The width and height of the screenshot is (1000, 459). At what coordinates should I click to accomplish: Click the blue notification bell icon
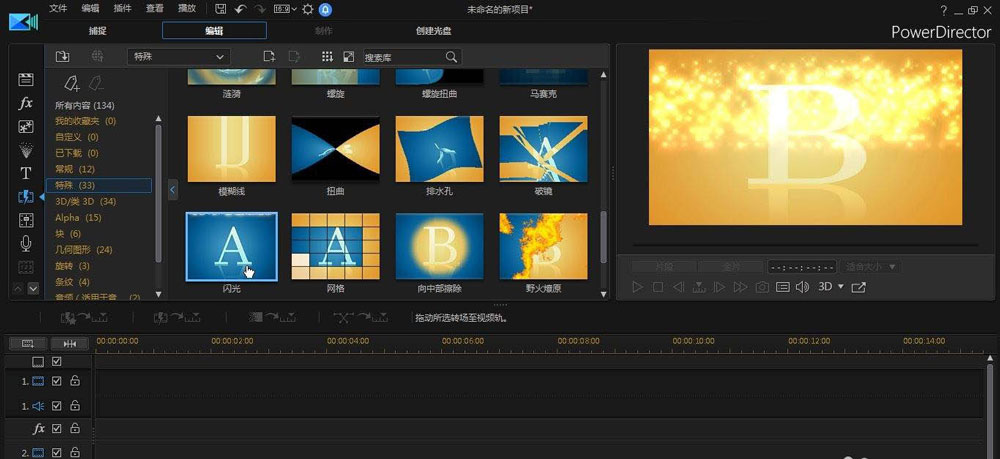click(325, 9)
